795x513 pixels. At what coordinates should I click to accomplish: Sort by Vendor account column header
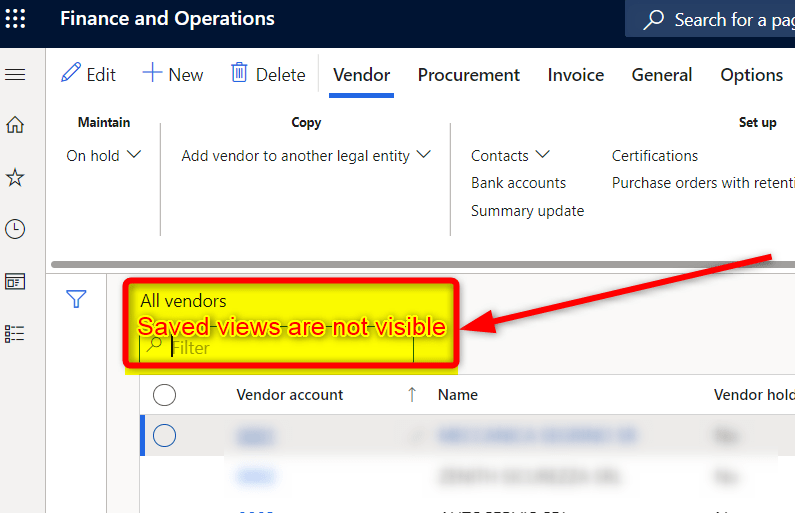(289, 395)
